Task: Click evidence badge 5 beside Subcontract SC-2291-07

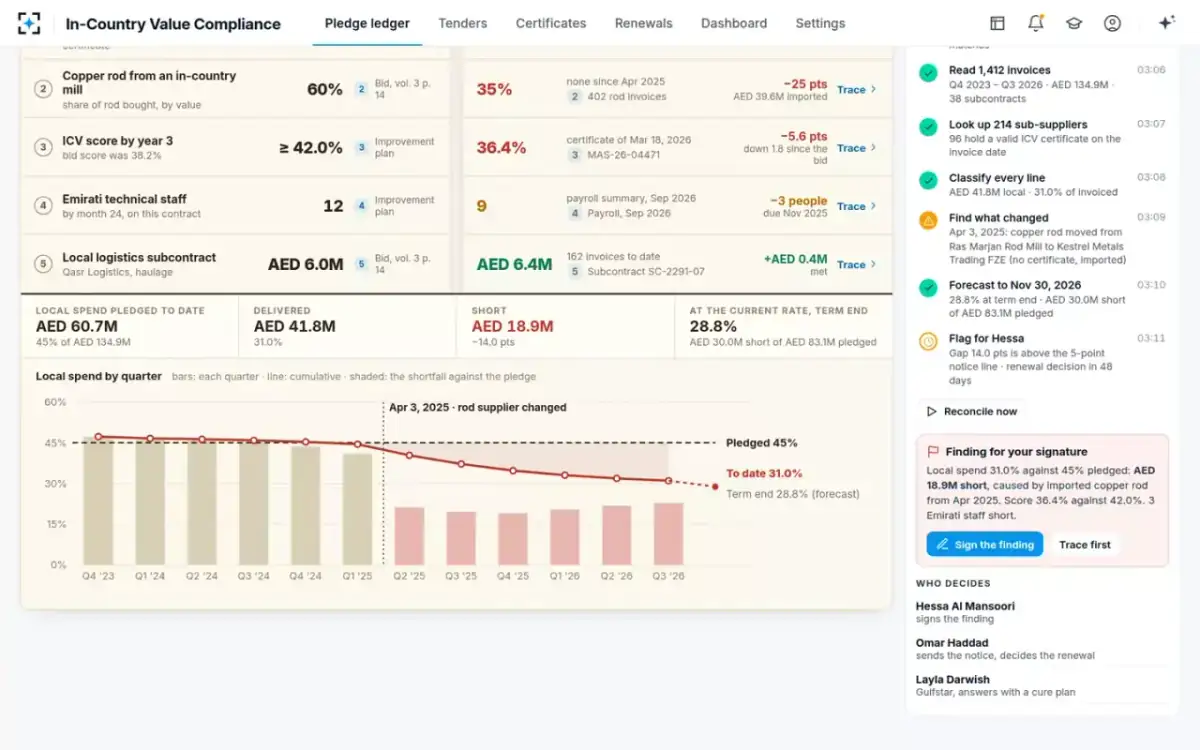Action: coord(574,272)
